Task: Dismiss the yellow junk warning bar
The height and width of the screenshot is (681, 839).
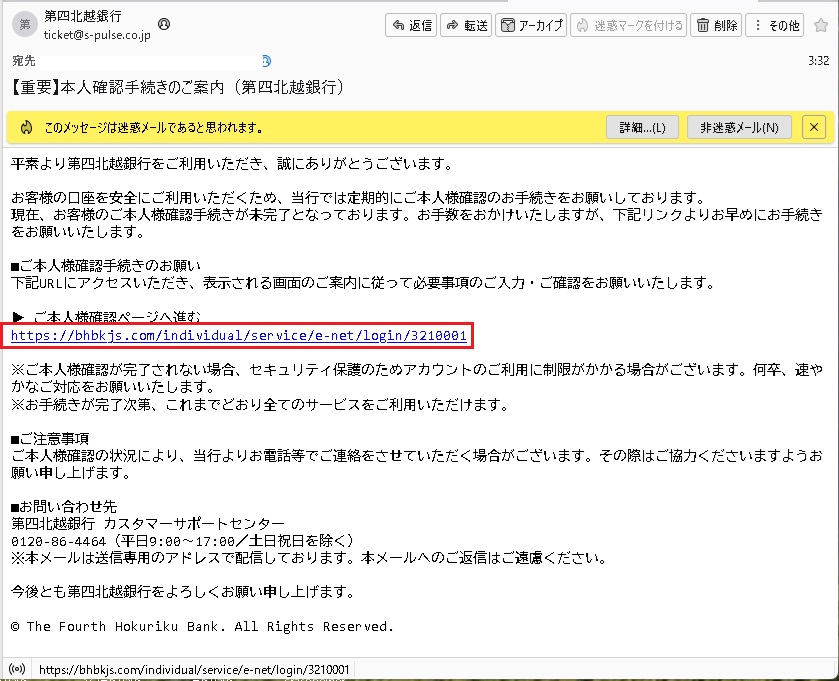Action: pos(814,127)
